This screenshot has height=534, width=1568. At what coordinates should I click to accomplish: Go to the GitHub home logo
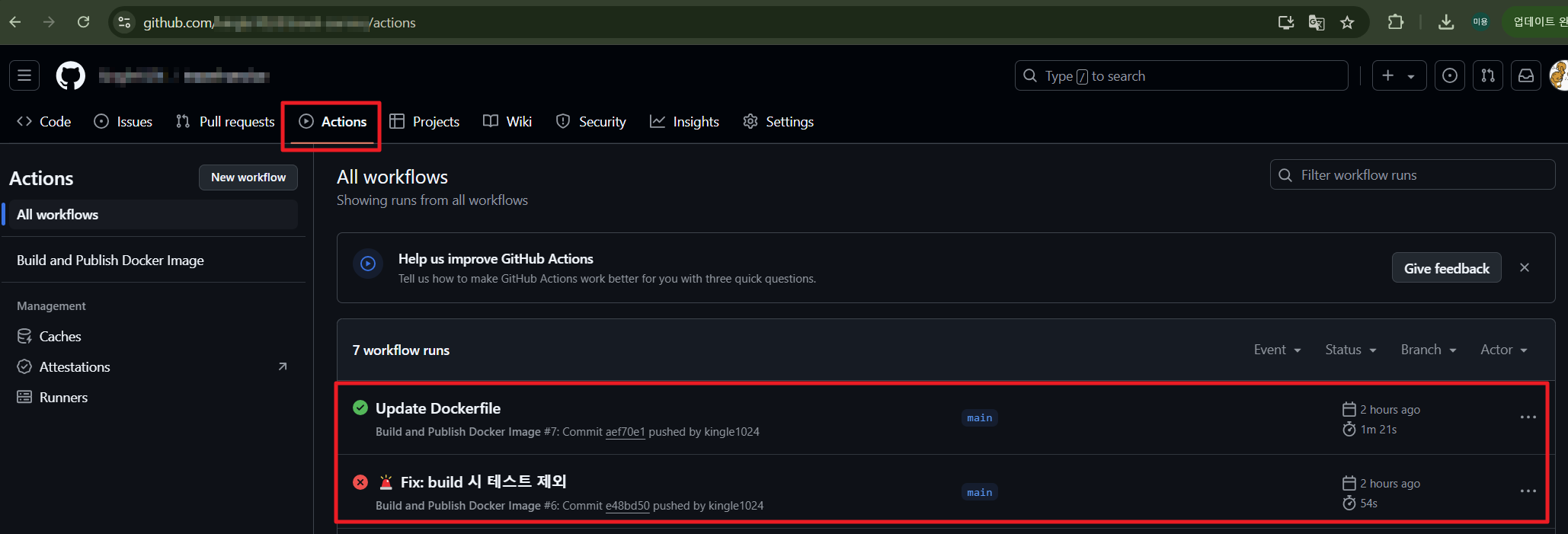coord(71,75)
